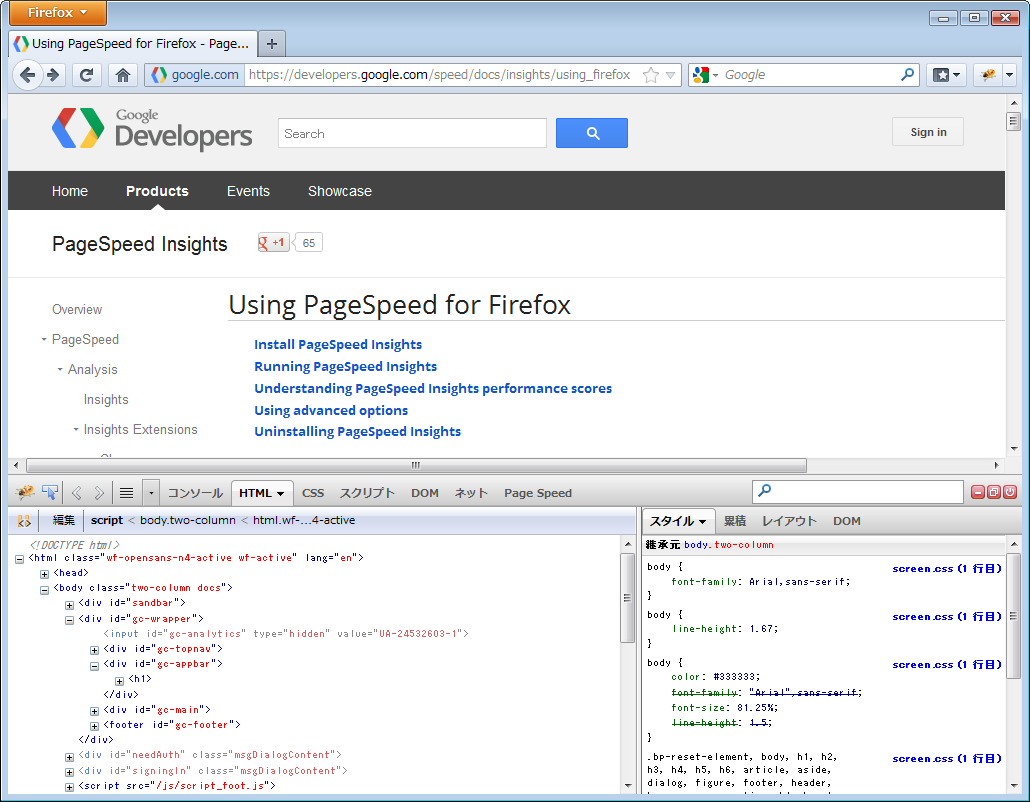This screenshot has height=802, width=1030.
Task: Click the Google Developers Search field
Action: (x=412, y=133)
